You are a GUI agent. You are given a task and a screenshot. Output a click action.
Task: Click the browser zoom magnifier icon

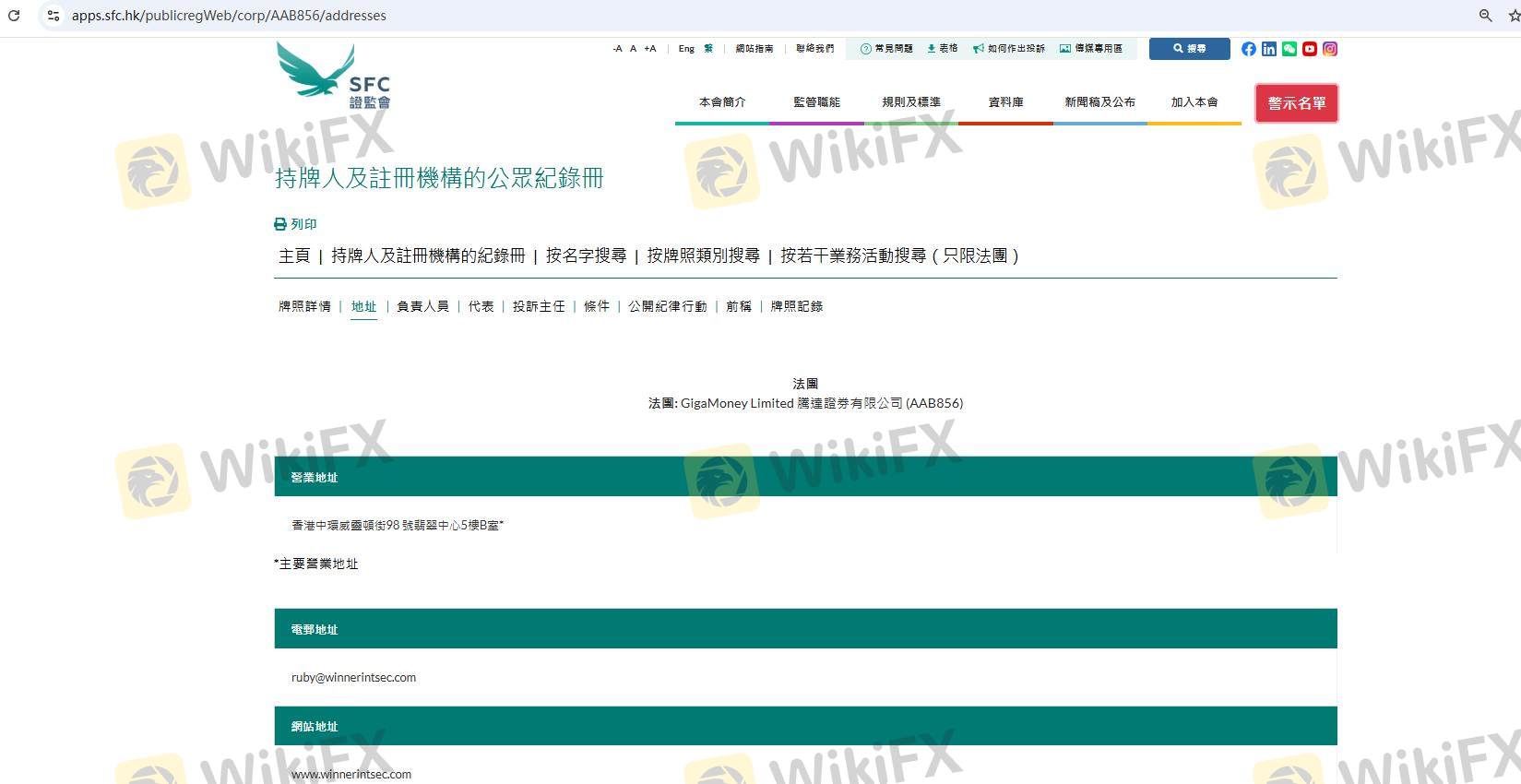coord(1485,16)
